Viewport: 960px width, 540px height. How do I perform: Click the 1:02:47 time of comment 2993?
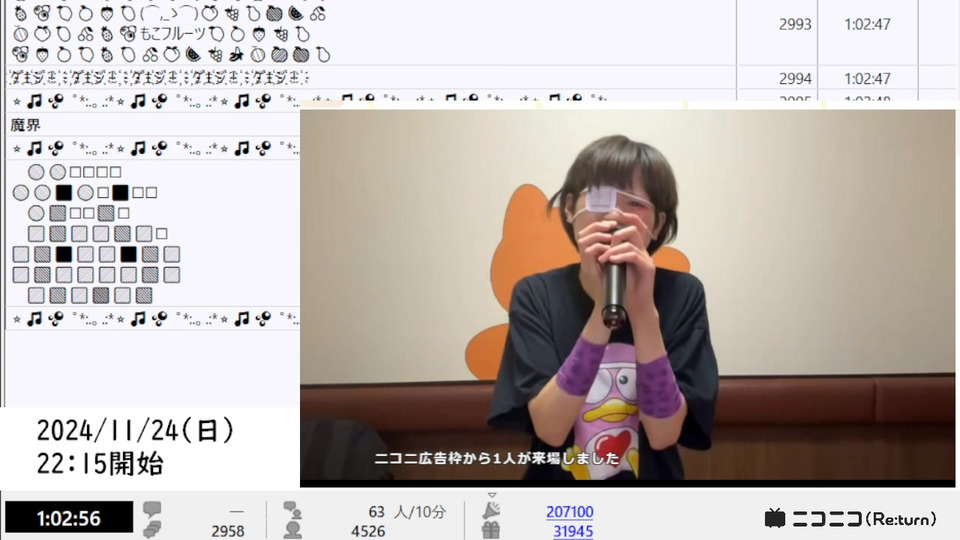pyautogui.click(x=867, y=24)
